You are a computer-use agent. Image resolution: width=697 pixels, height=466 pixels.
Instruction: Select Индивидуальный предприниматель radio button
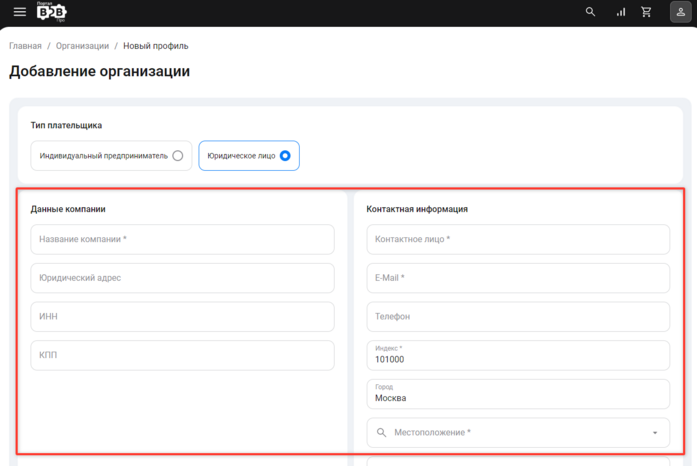click(178, 156)
